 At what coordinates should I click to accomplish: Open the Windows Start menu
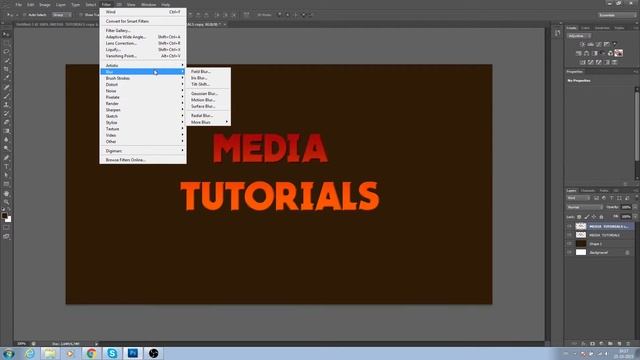point(8,353)
